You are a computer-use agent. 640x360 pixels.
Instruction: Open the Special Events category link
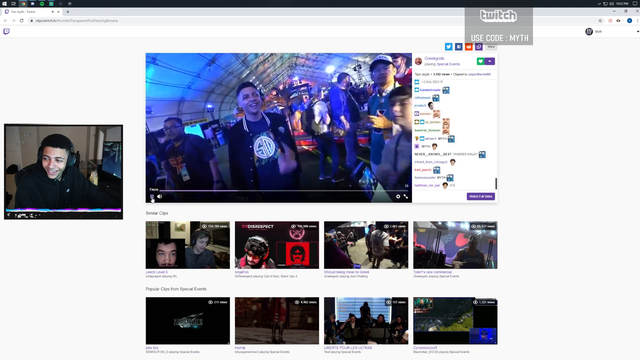click(x=448, y=64)
